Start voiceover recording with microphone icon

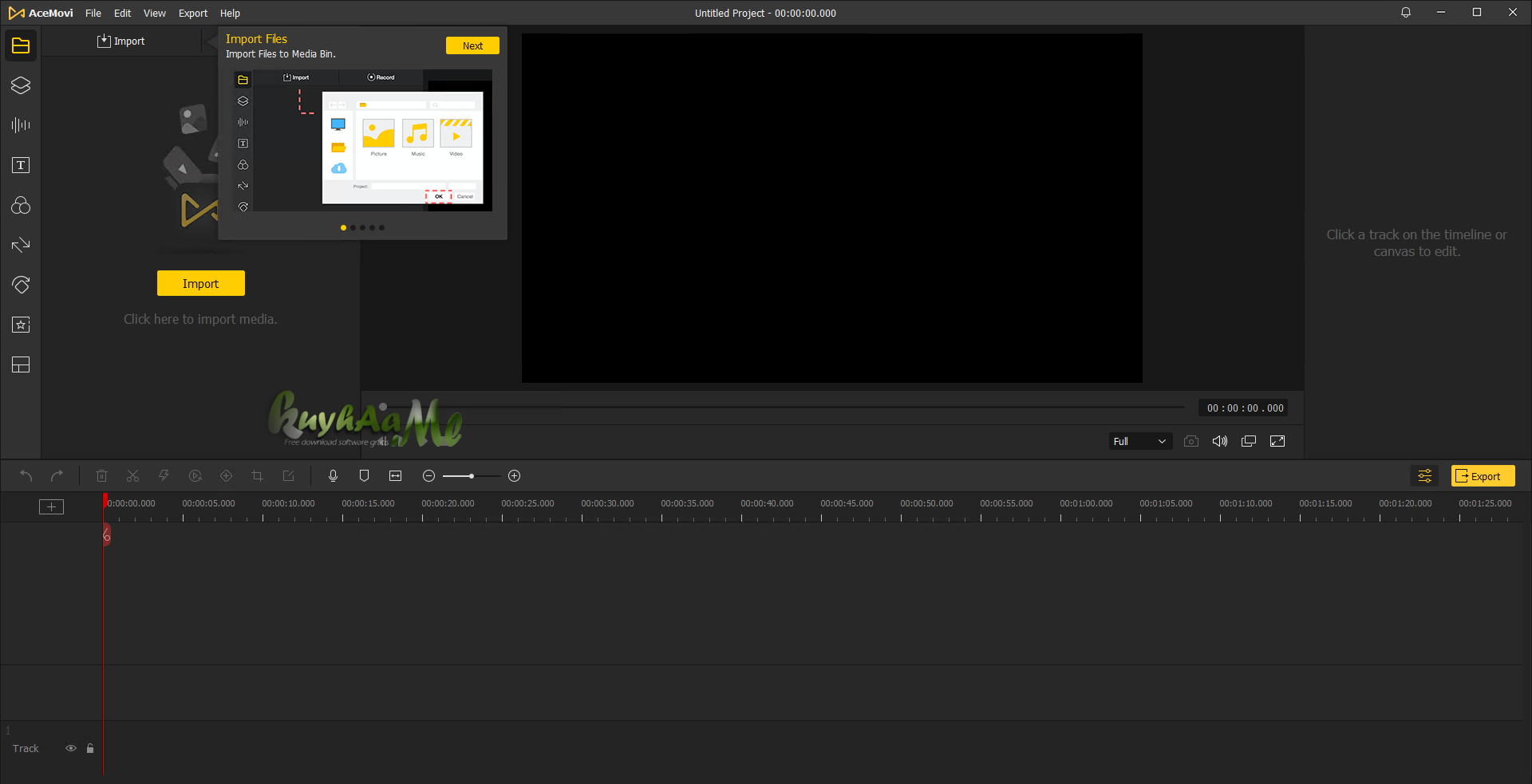[x=333, y=476]
